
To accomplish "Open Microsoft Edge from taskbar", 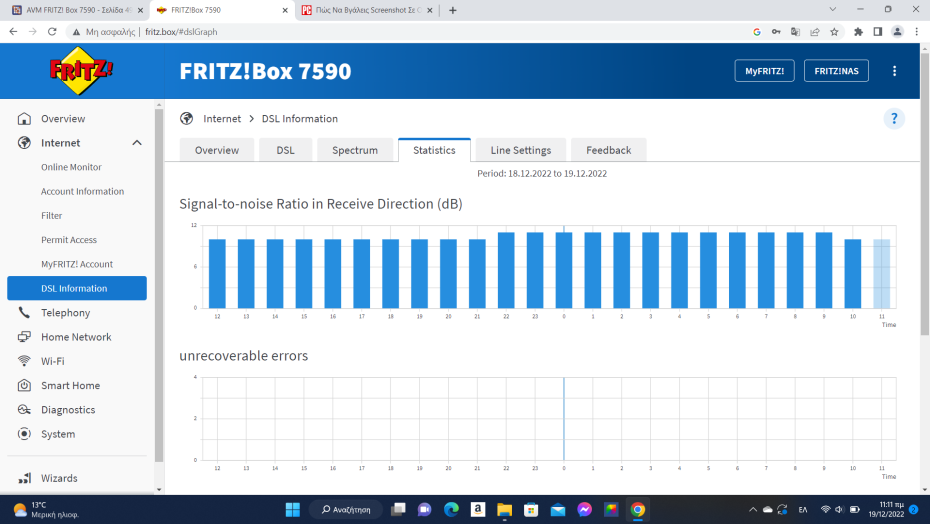I will click(x=451, y=510).
